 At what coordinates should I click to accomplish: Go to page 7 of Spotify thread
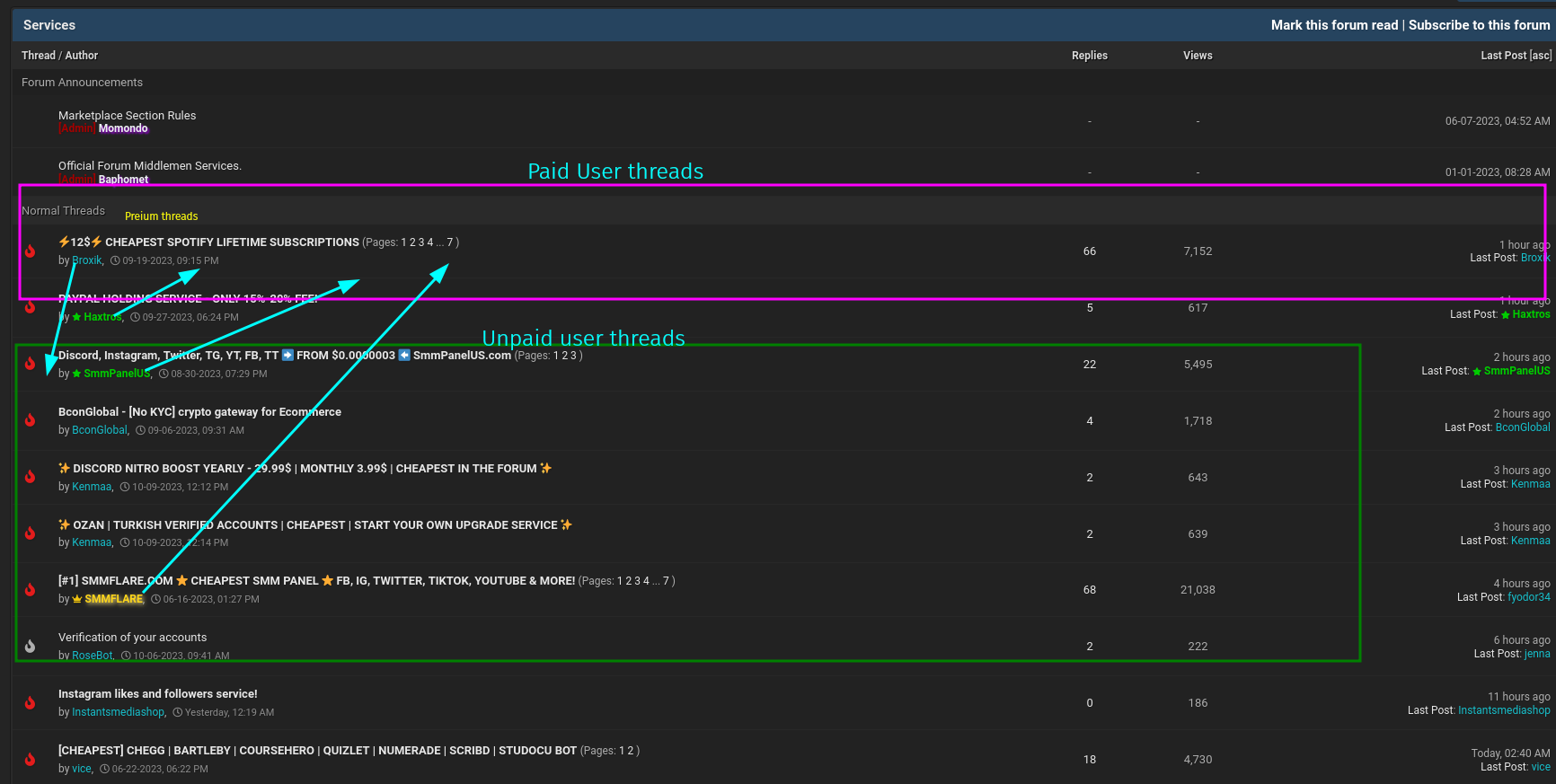coord(450,242)
